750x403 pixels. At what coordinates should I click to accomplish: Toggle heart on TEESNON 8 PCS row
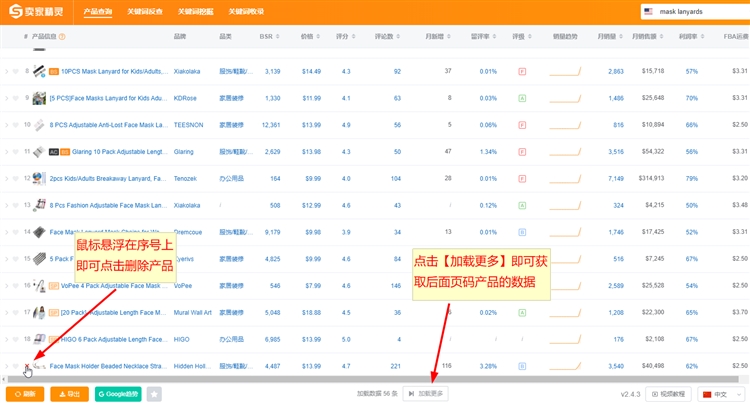pyautogui.click(x=15, y=125)
